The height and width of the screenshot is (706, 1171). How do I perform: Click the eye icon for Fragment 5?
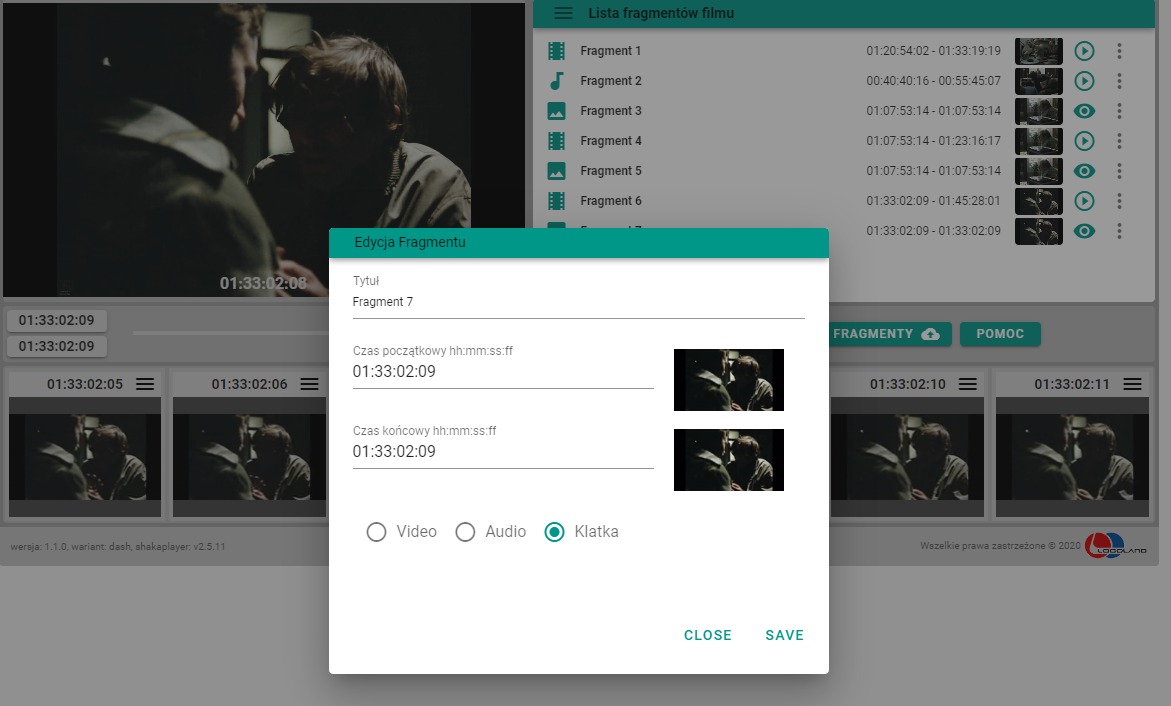point(1084,171)
